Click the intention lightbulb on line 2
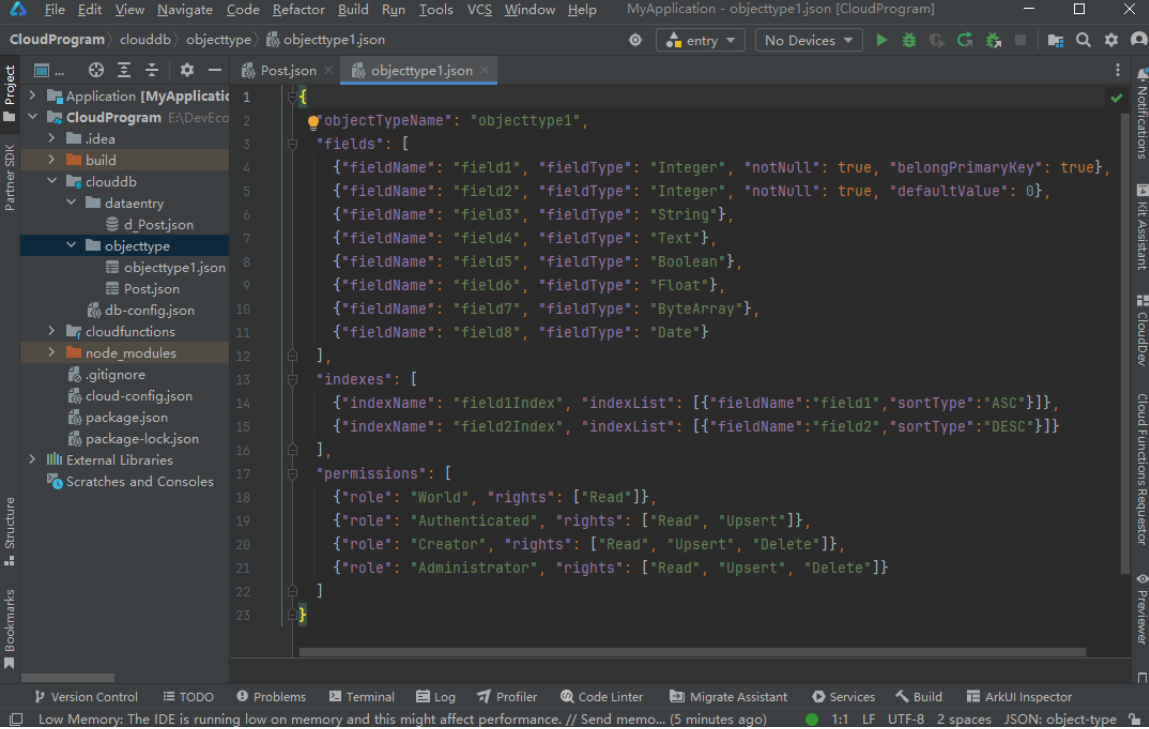The image size is (1149, 729). tap(313, 122)
